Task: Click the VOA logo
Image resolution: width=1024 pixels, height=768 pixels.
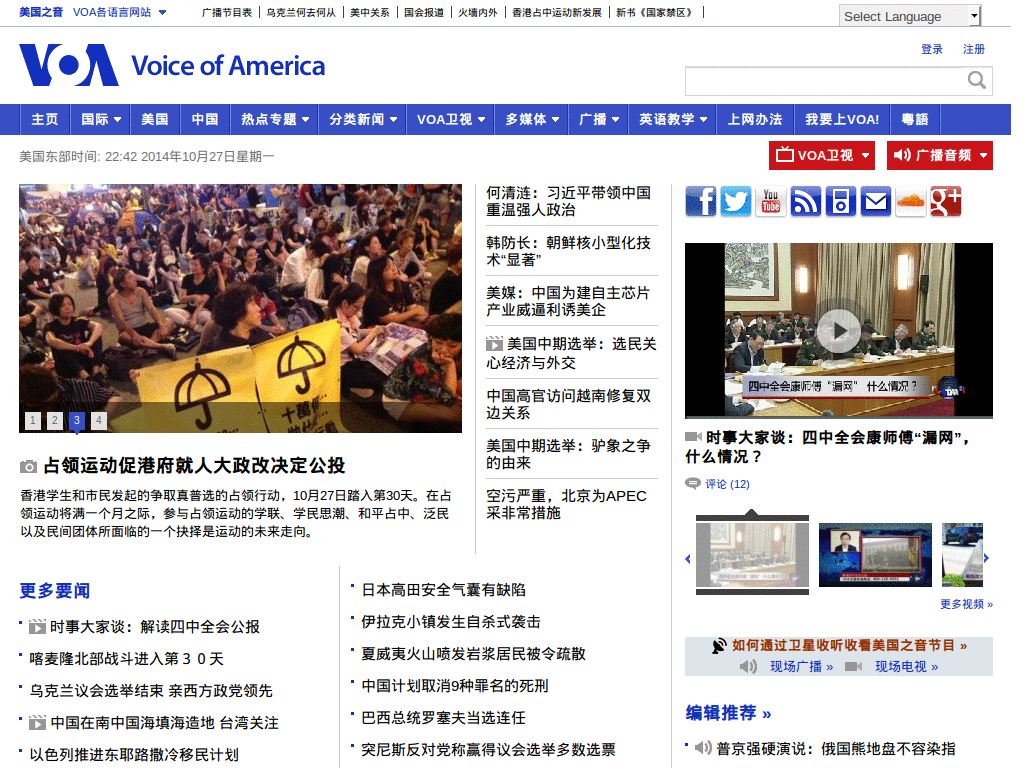Action: (172, 65)
